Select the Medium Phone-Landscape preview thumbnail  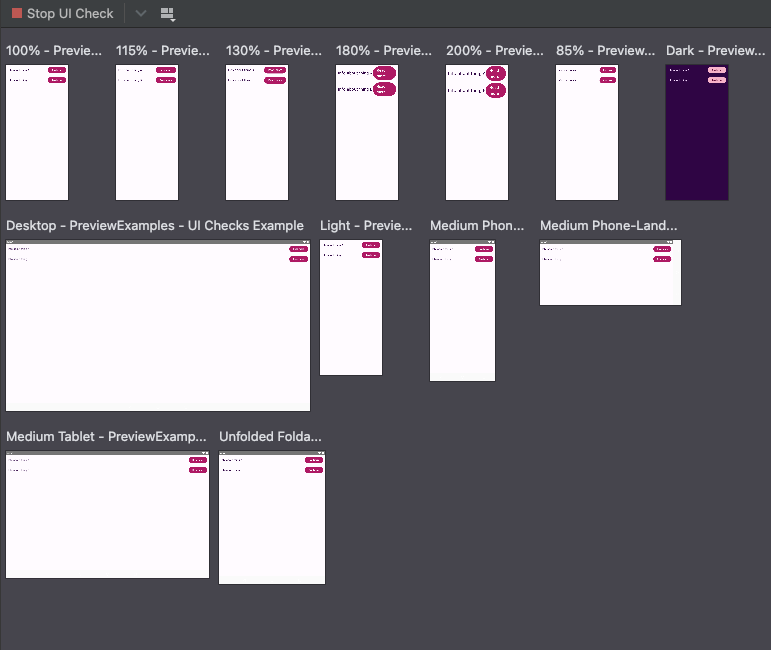(x=610, y=272)
